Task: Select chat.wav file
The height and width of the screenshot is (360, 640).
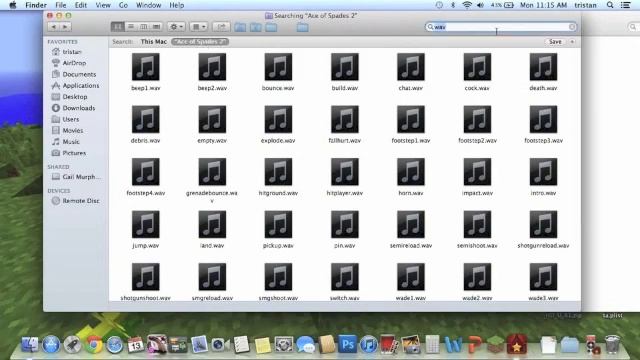Action: pyautogui.click(x=411, y=67)
